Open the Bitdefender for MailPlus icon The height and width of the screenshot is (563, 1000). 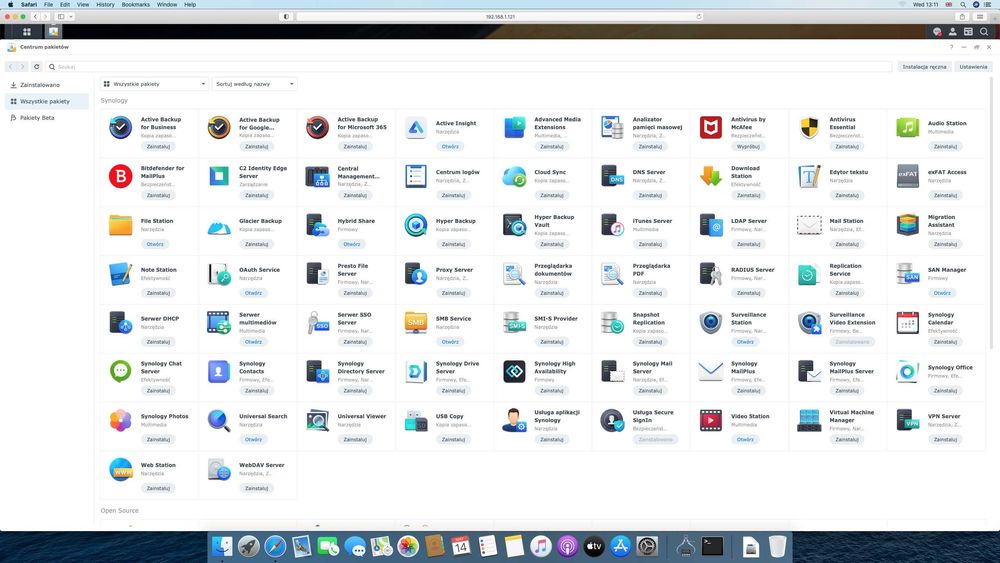pyautogui.click(x=121, y=176)
